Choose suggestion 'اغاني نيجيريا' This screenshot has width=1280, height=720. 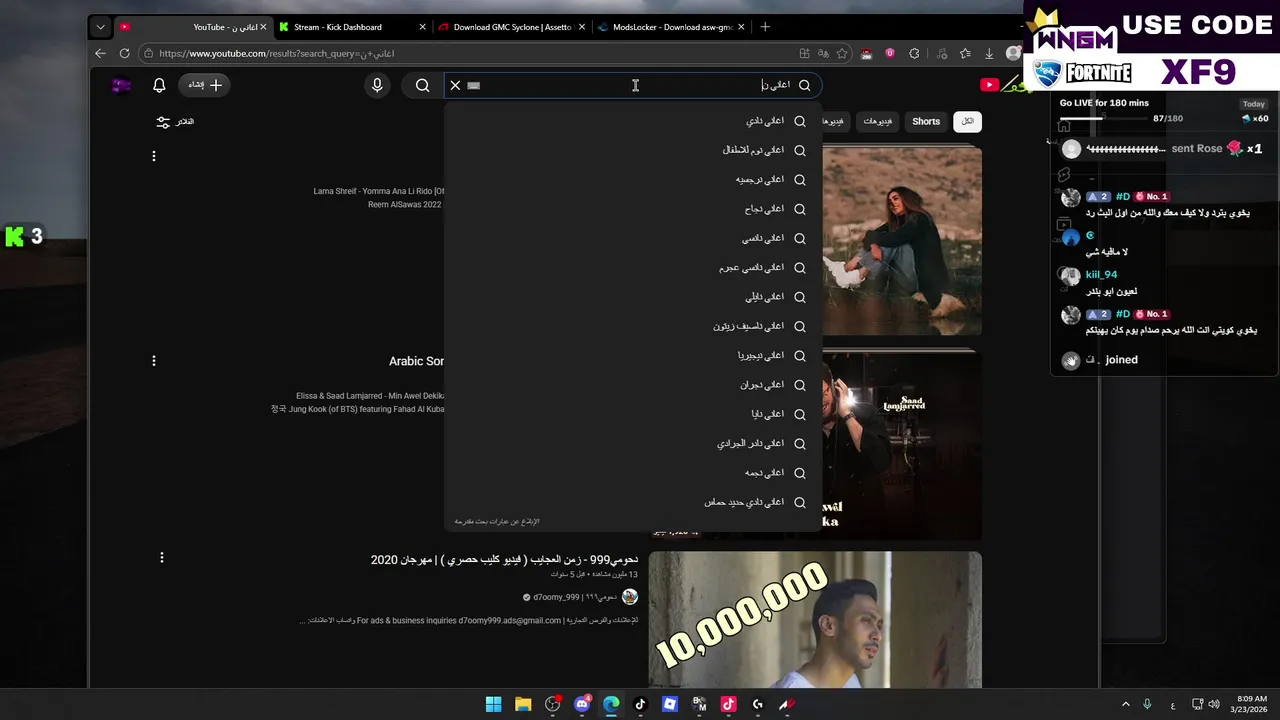(x=633, y=355)
